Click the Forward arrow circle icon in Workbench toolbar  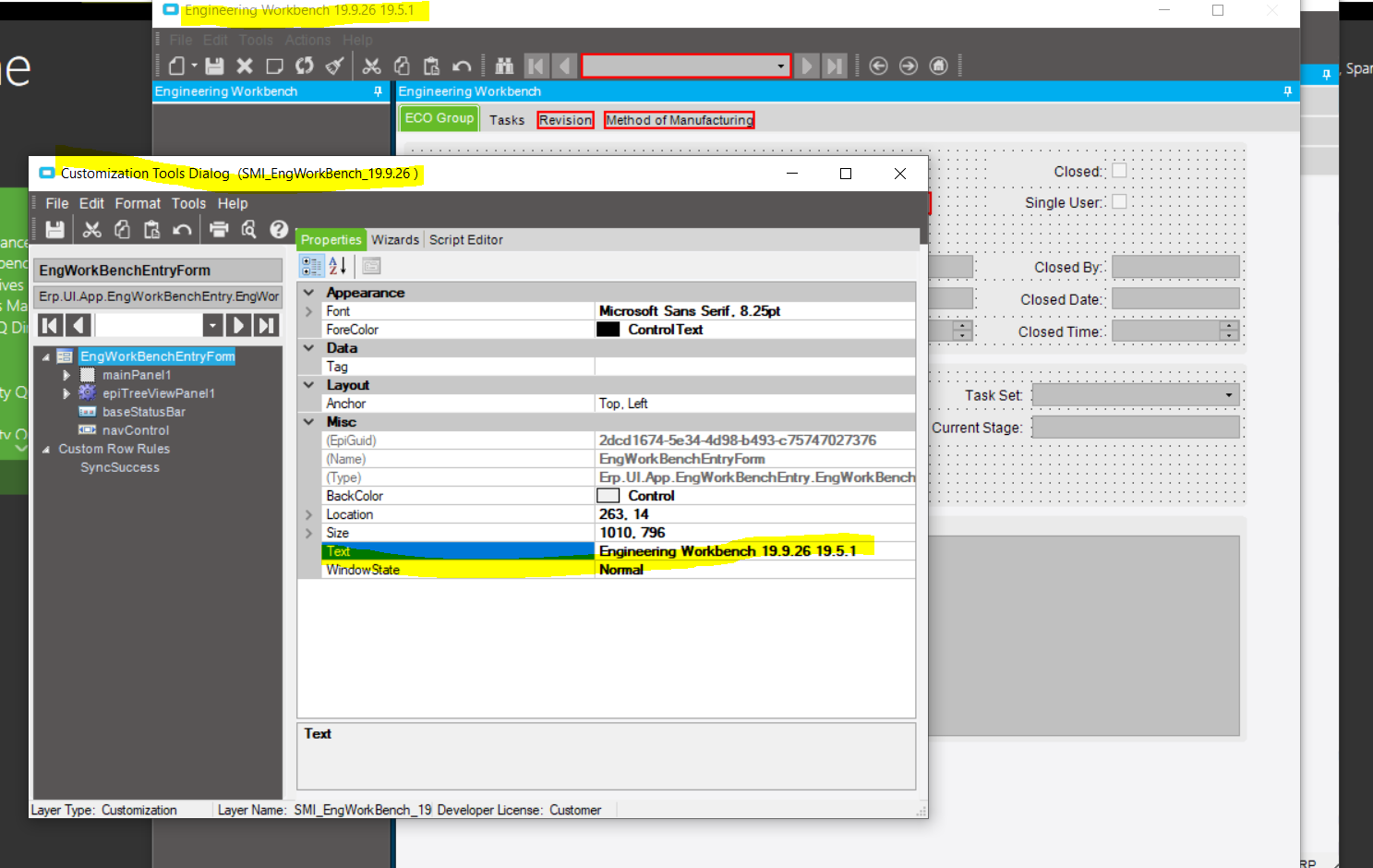click(909, 66)
